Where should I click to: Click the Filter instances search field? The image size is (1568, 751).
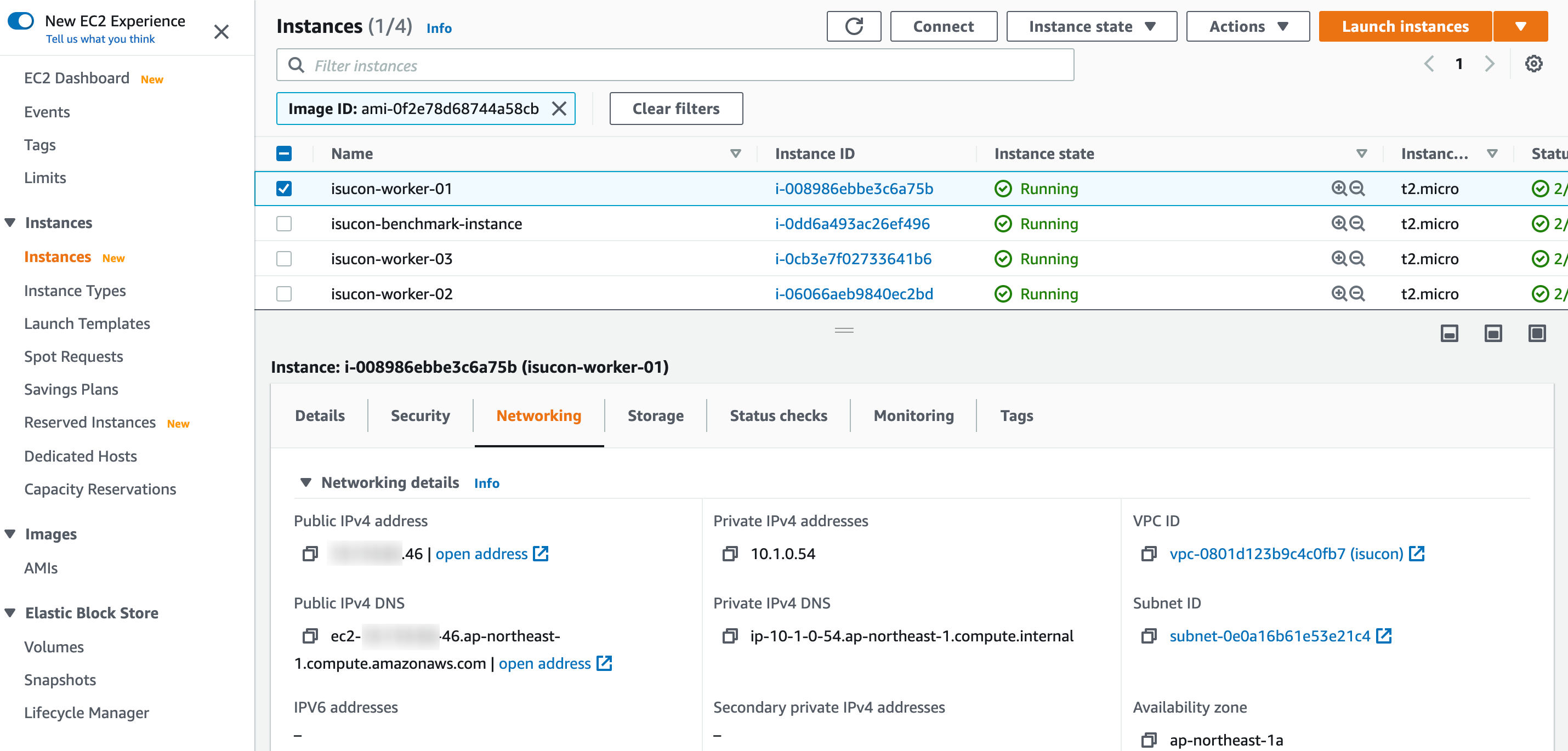tap(674, 65)
